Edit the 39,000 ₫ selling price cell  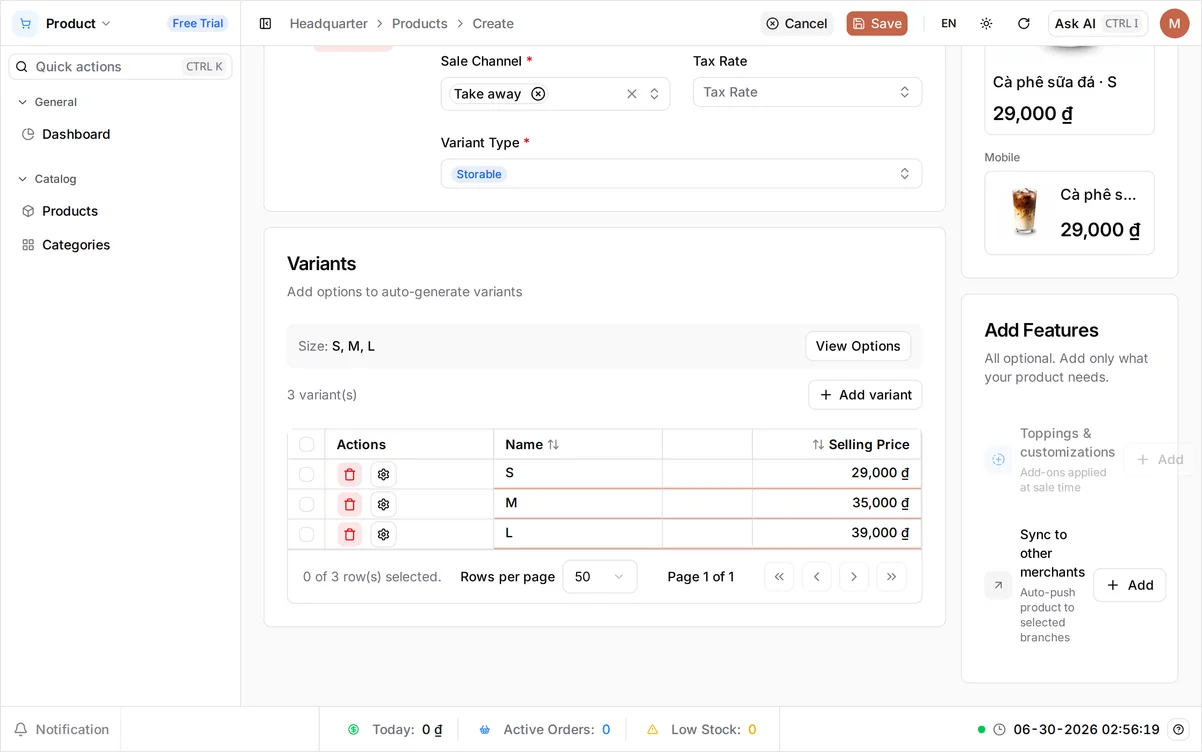[837, 533]
